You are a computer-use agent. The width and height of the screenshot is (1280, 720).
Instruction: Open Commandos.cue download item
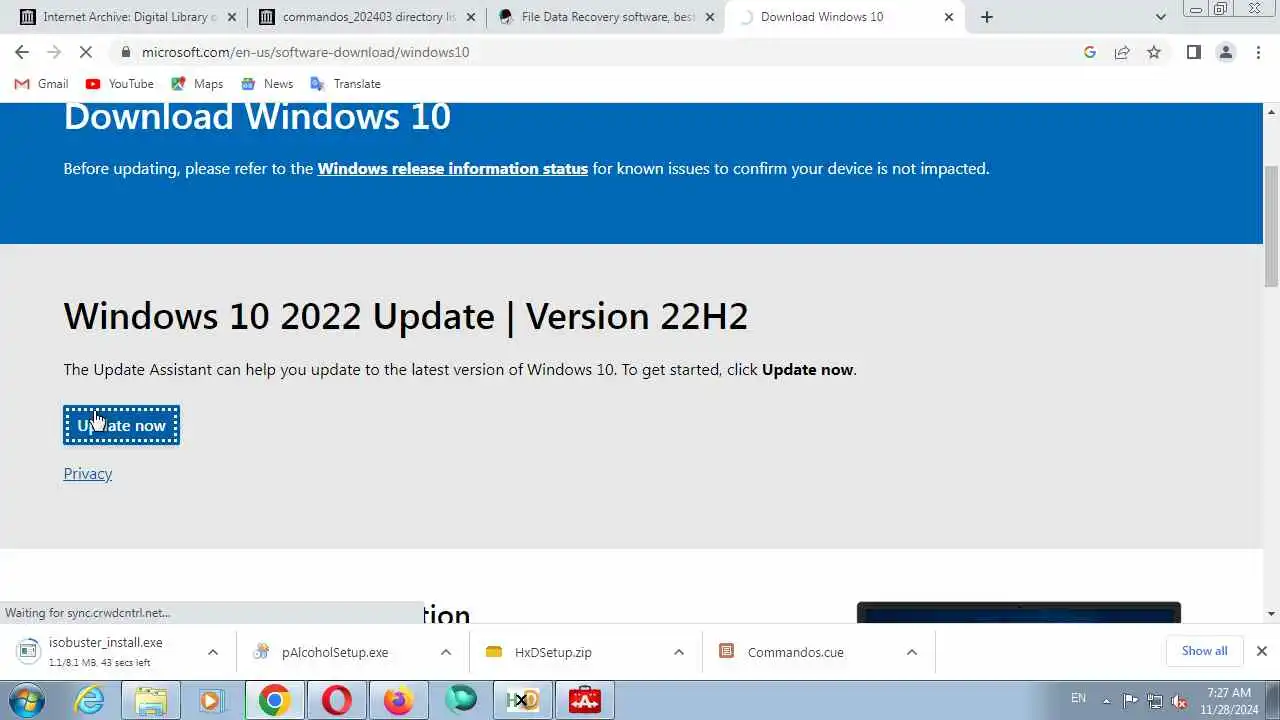point(782,652)
